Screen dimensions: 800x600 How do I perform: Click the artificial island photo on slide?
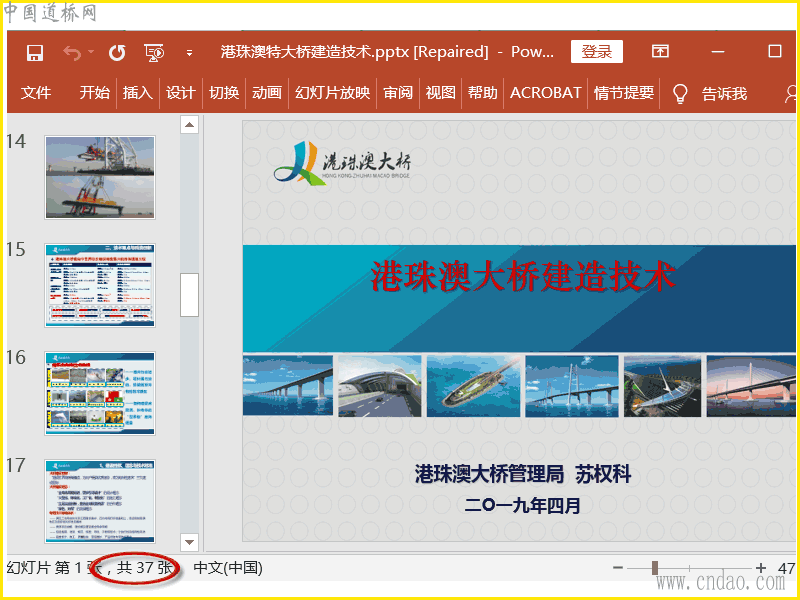point(473,386)
